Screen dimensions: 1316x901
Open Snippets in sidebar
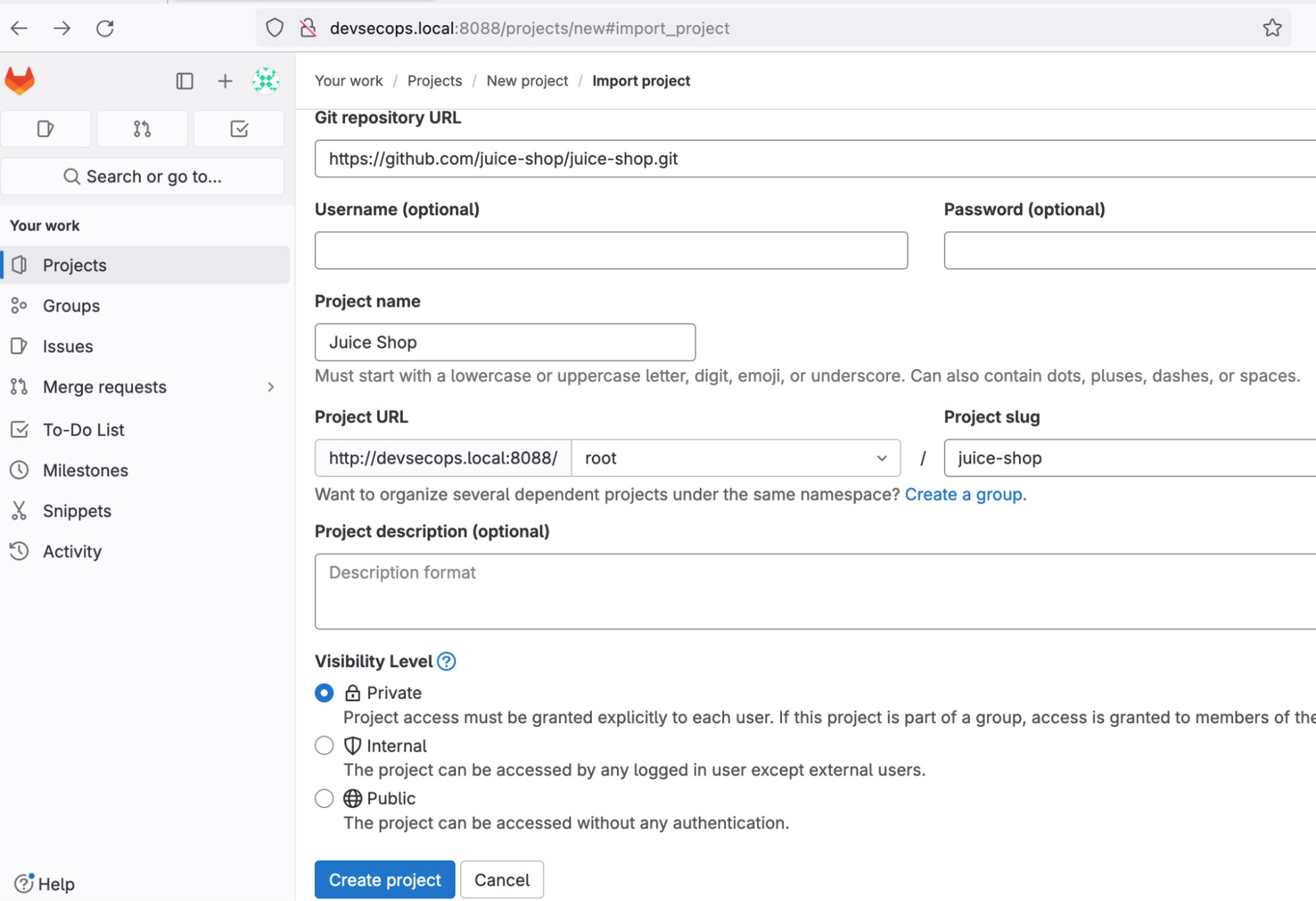76,511
